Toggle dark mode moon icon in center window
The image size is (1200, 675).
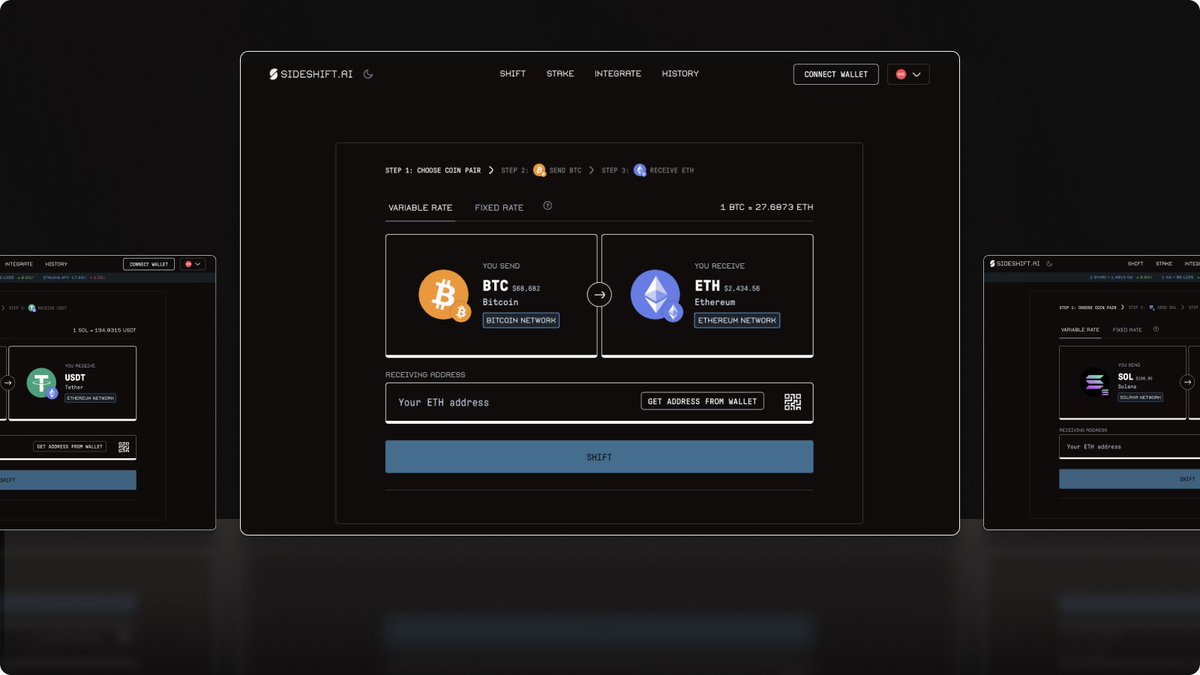368,74
